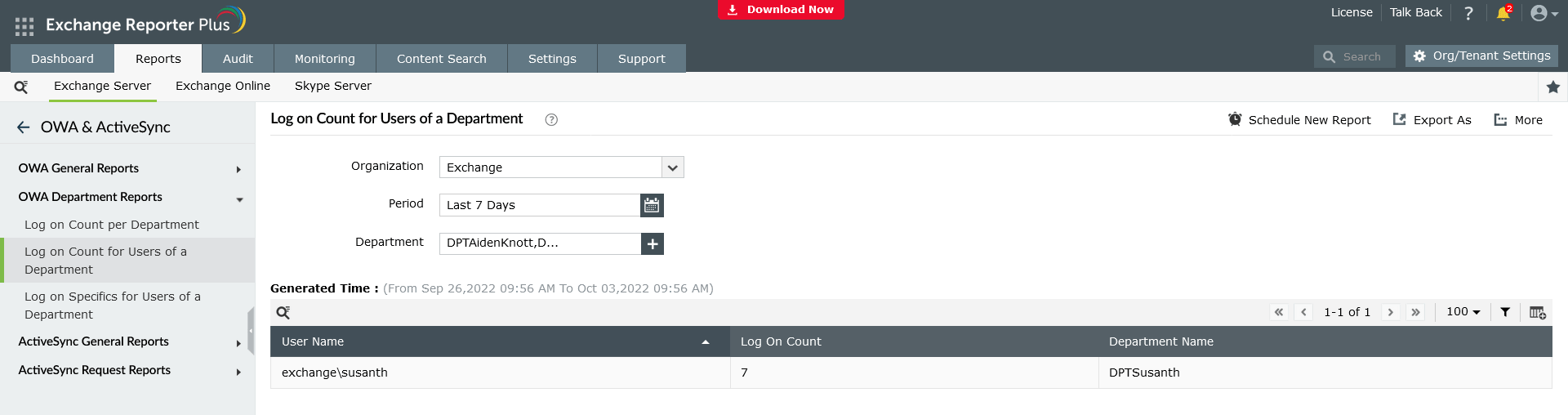The image size is (1568, 415).
Task: Click the favorites star icon
Action: (x=1553, y=87)
